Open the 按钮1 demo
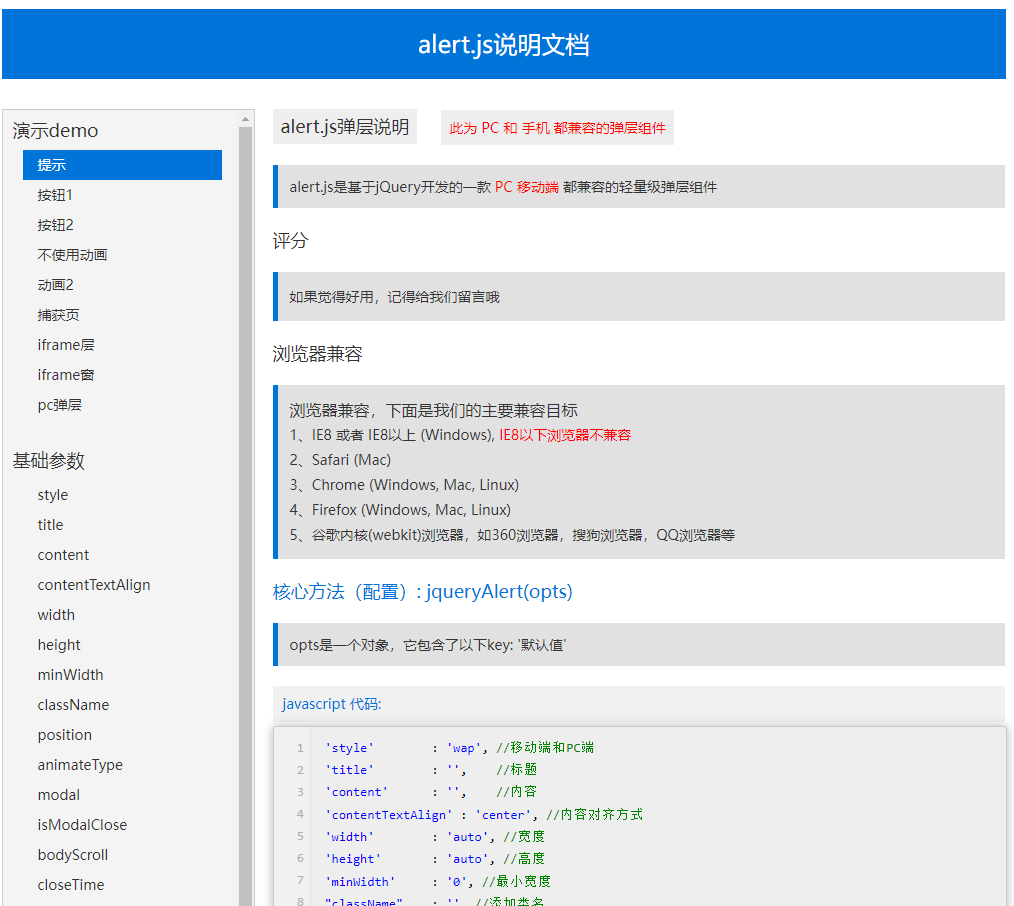The image size is (1014, 906). [55, 195]
